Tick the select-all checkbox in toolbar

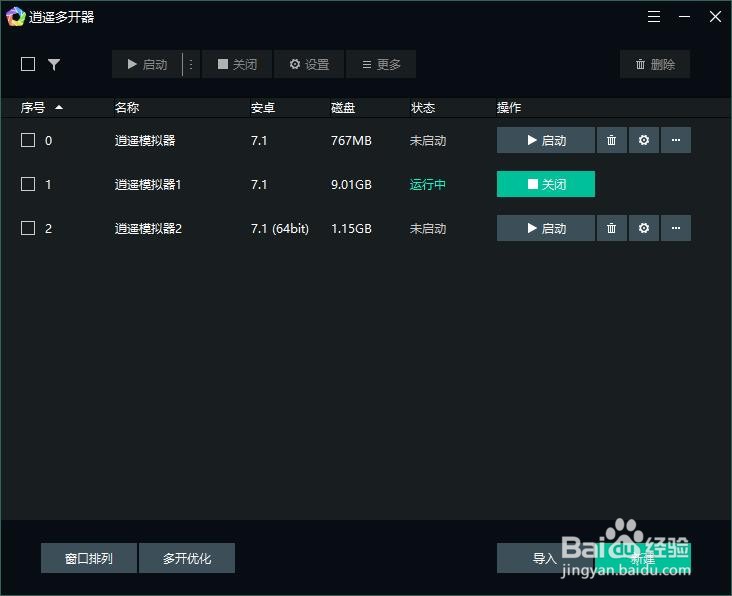pyautogui.click(x=28, y=64)
